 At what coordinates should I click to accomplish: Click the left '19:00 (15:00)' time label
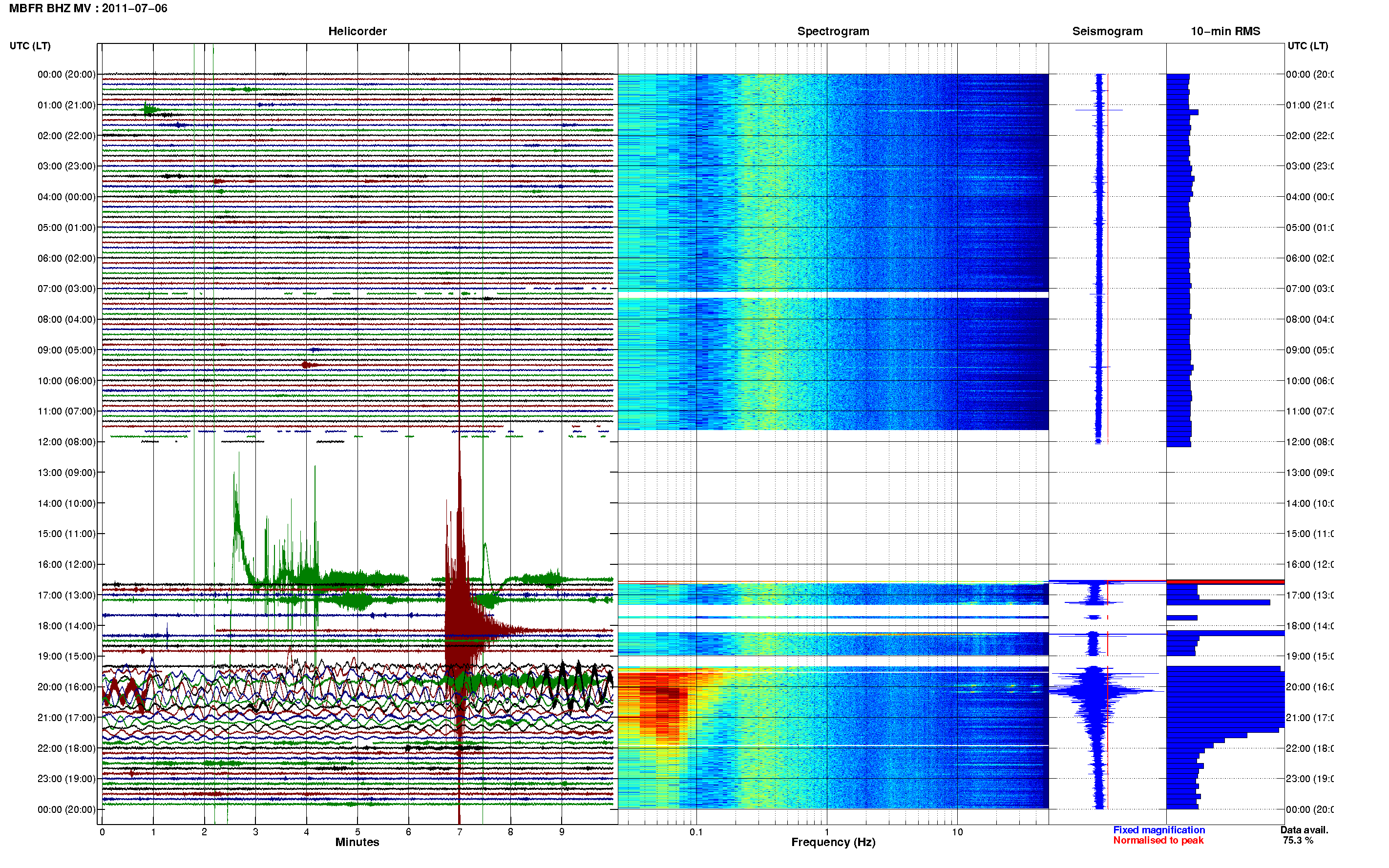(x=66, y=656)
